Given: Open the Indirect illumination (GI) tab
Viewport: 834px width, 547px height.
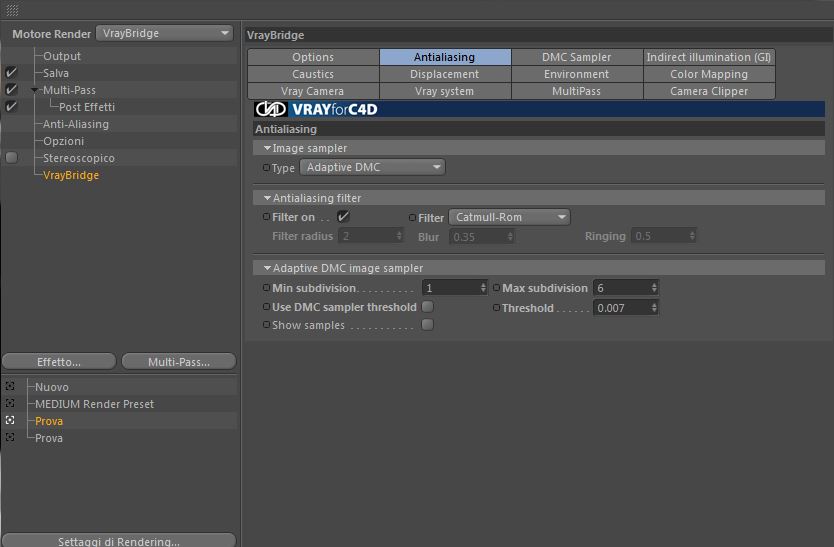Looking at the screenshot, I should tap(709, 57).
